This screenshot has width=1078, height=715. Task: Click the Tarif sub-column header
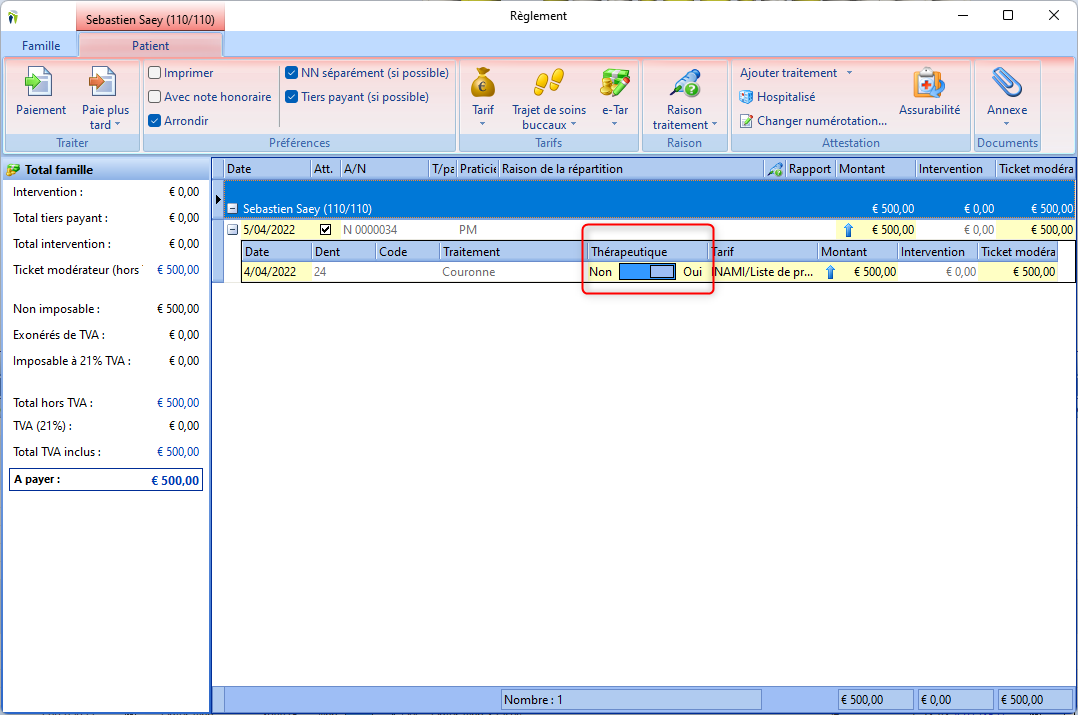coord(763,252)
